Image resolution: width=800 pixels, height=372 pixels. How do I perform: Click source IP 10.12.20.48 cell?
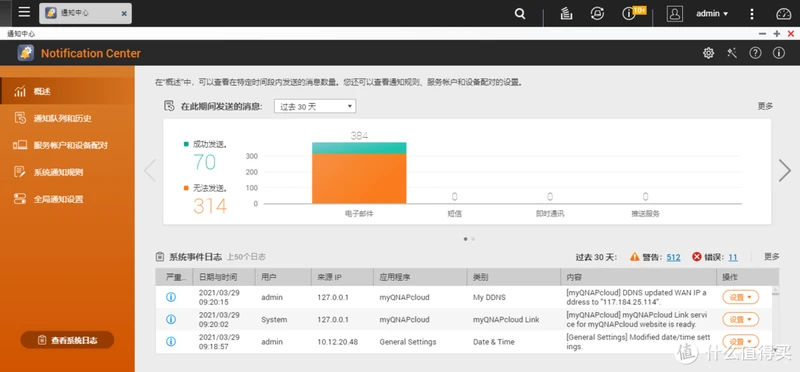pos(337,342)
